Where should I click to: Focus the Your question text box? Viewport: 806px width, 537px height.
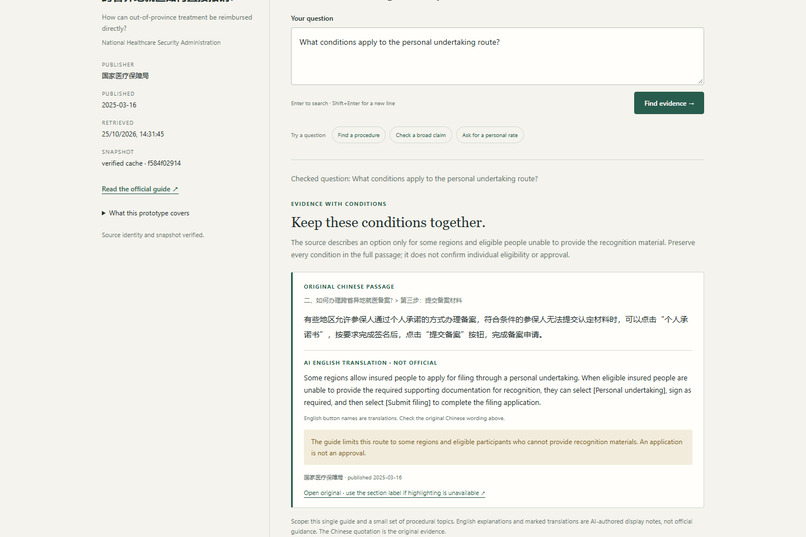(497, 56)
